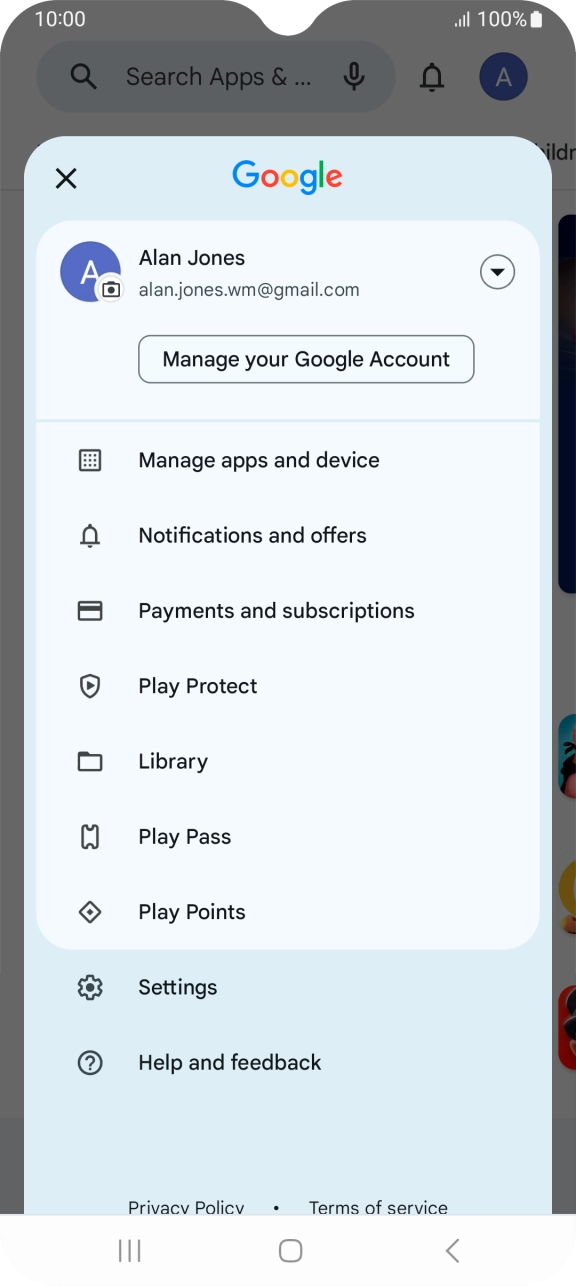Click the Play Points diamond icon

[x=90, y=911]
